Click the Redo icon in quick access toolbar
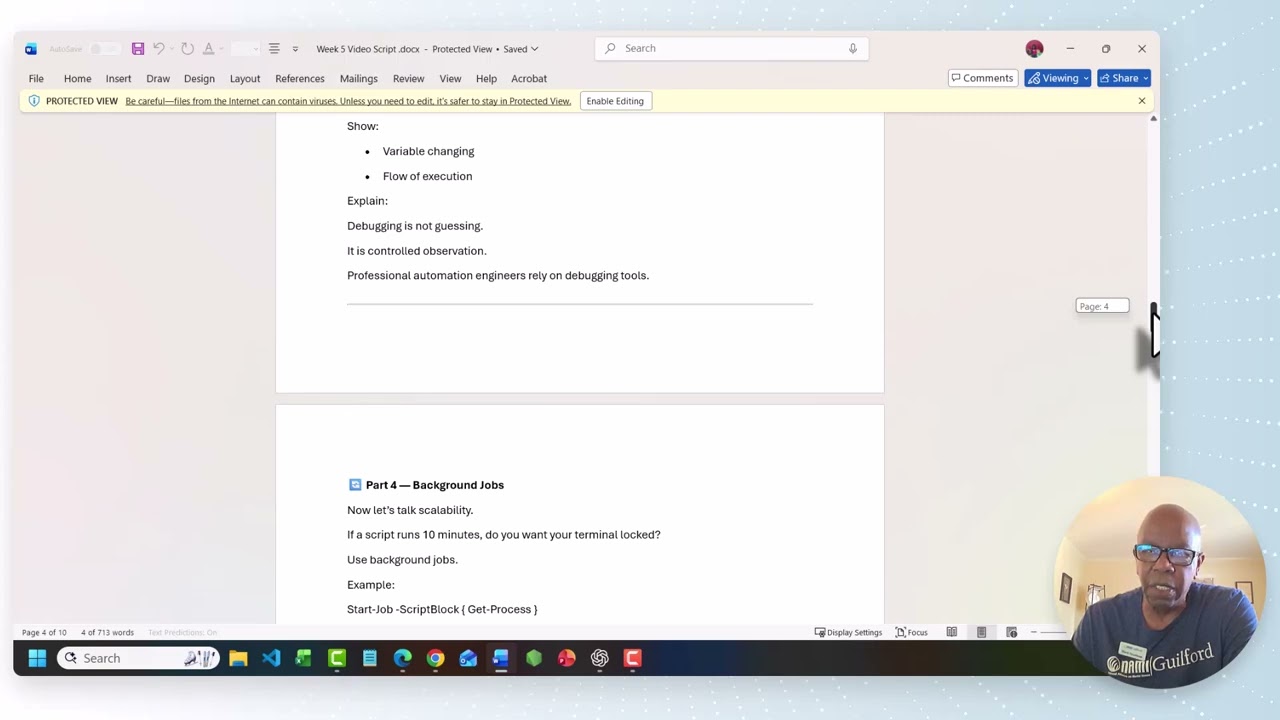Viewport: 1280px width, 720px height. 187,49
